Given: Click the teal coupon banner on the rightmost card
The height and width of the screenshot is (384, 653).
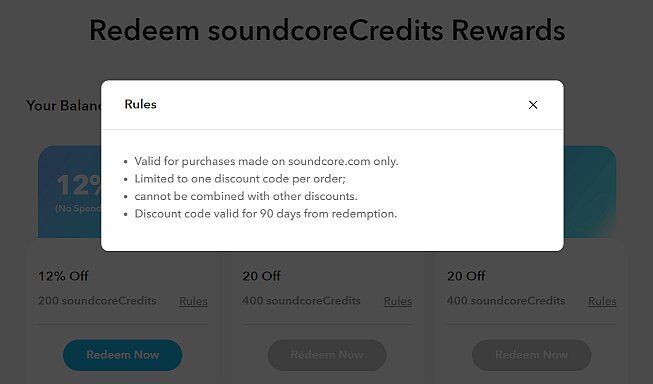Looking at the screenshot, I should (590, 192).
